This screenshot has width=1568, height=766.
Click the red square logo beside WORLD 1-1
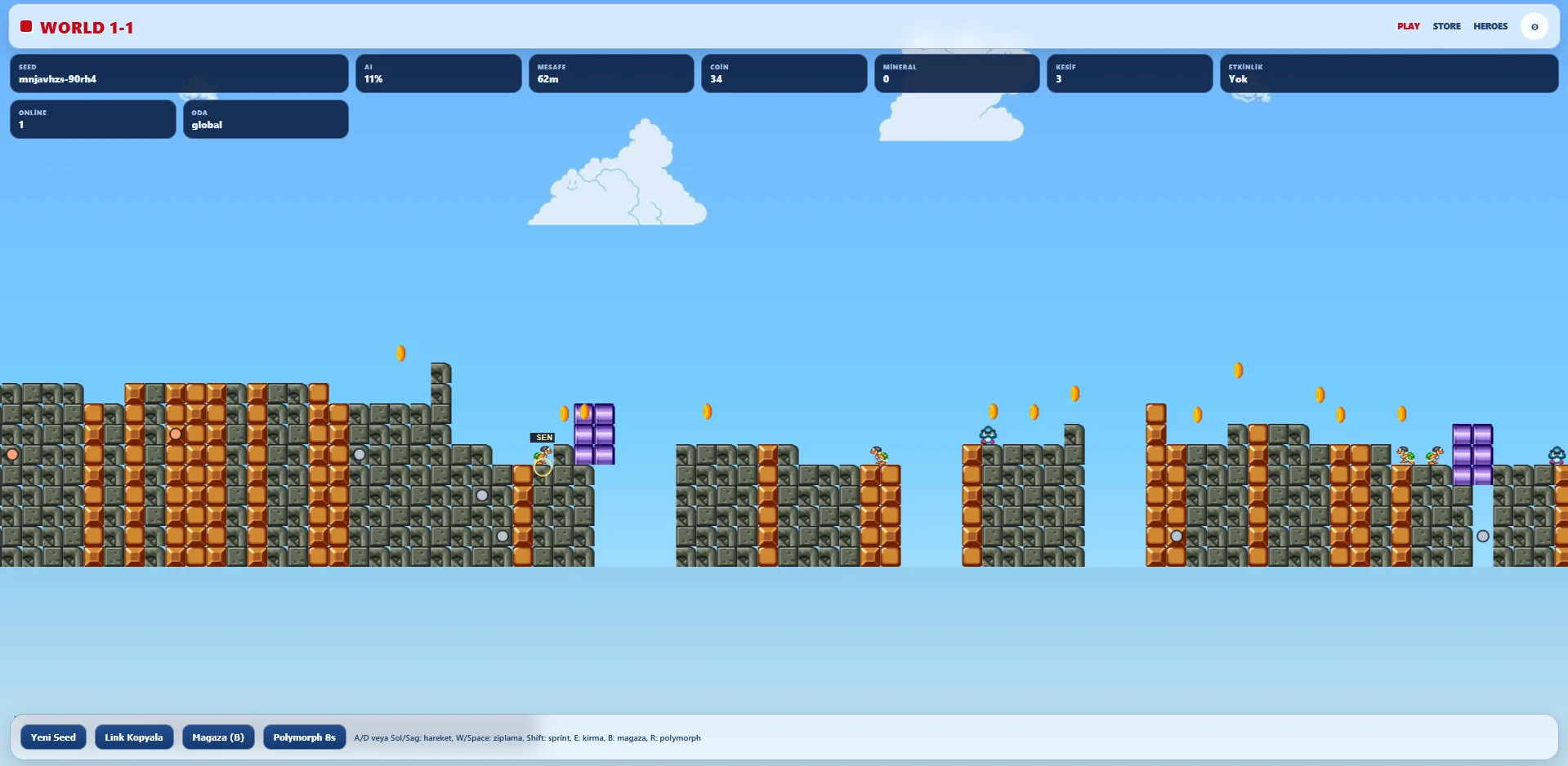[26, 27]
